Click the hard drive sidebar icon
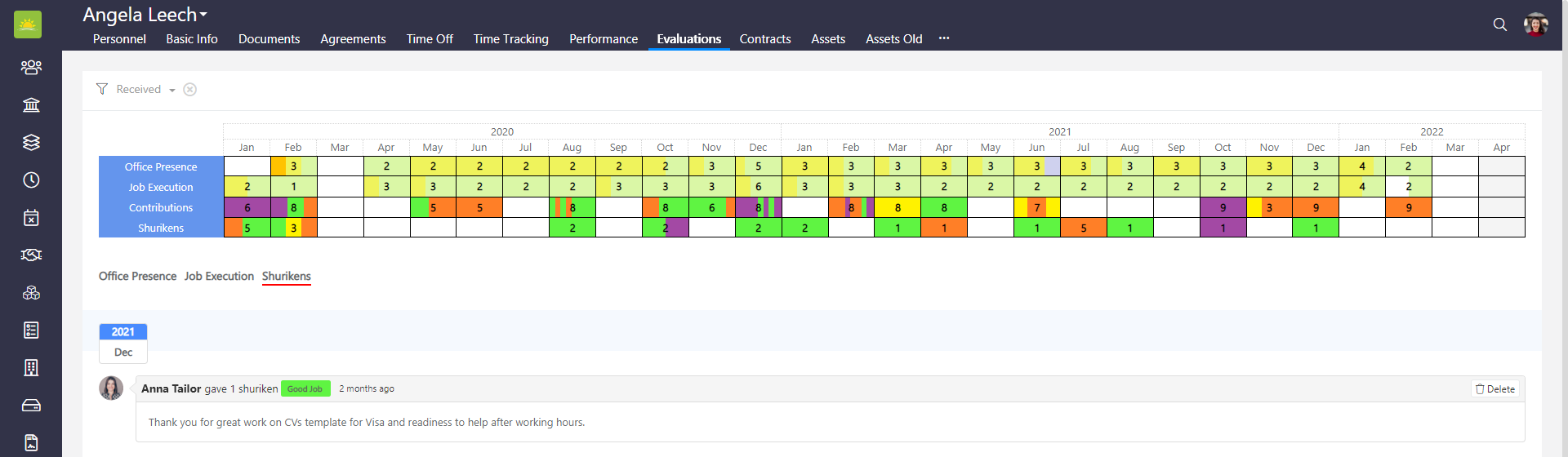 click(31, 406)
